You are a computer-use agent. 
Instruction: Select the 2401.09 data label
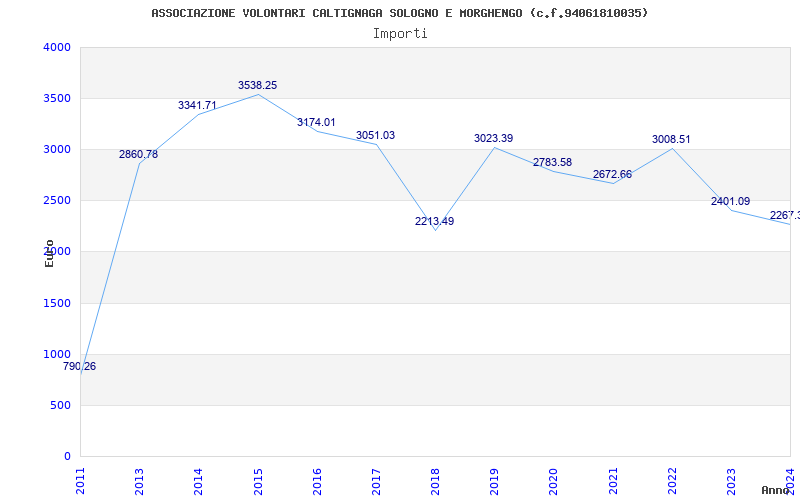click(731, 202)
